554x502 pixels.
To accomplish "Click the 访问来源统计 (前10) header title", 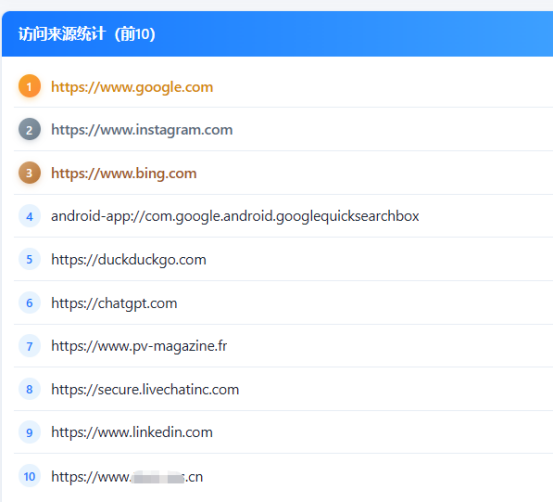I will (x=87, y=34).
